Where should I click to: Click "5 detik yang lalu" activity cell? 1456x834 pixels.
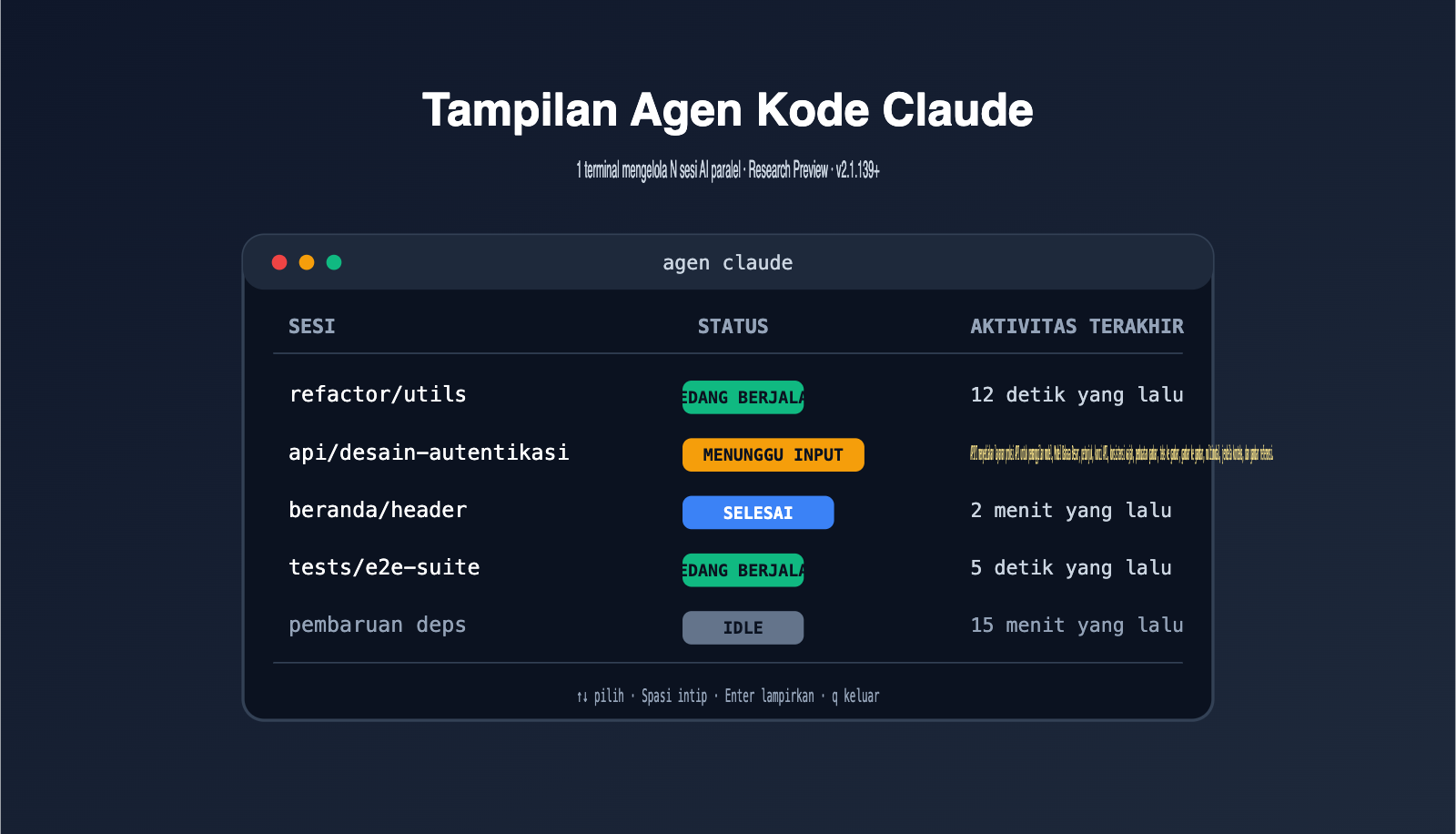1071,568
